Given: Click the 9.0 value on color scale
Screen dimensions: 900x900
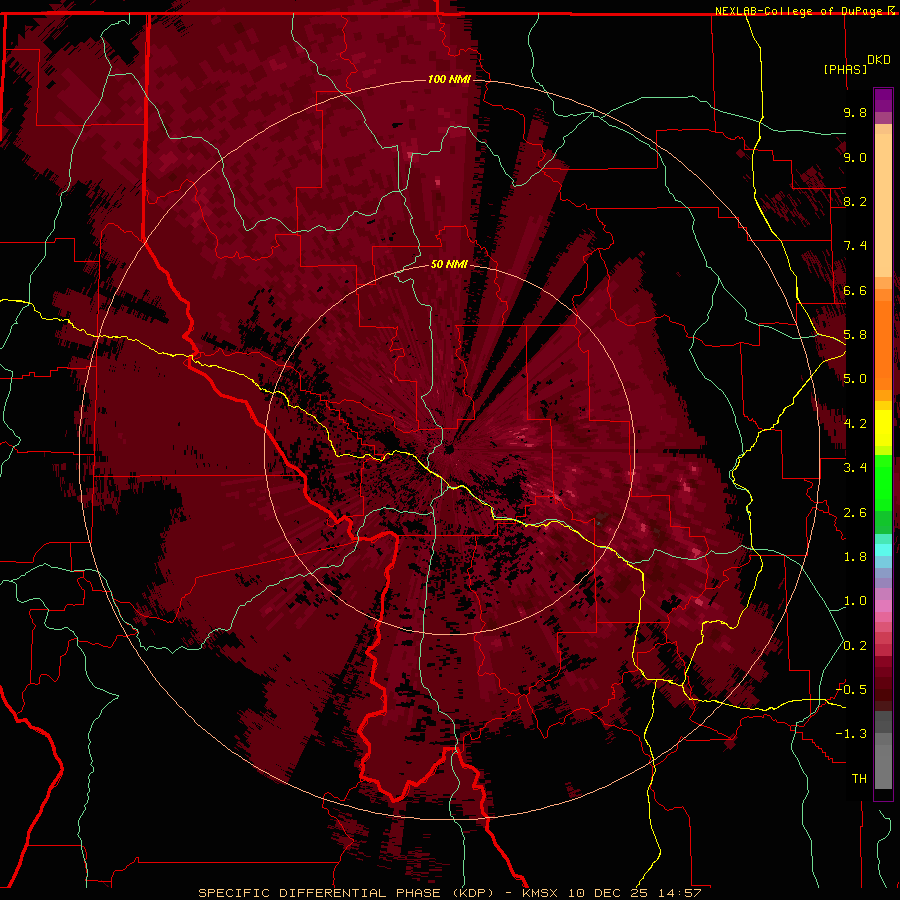Looking at the screenshot, I should coord(855,157).
